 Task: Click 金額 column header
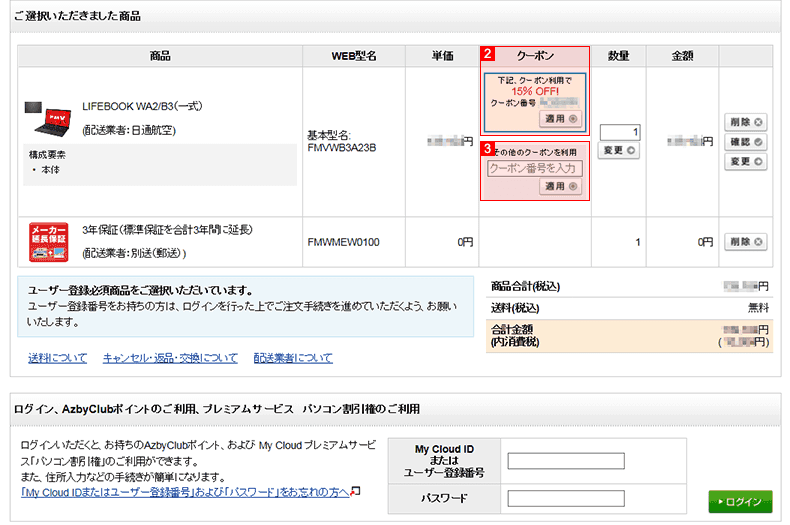tap(683, 56)
